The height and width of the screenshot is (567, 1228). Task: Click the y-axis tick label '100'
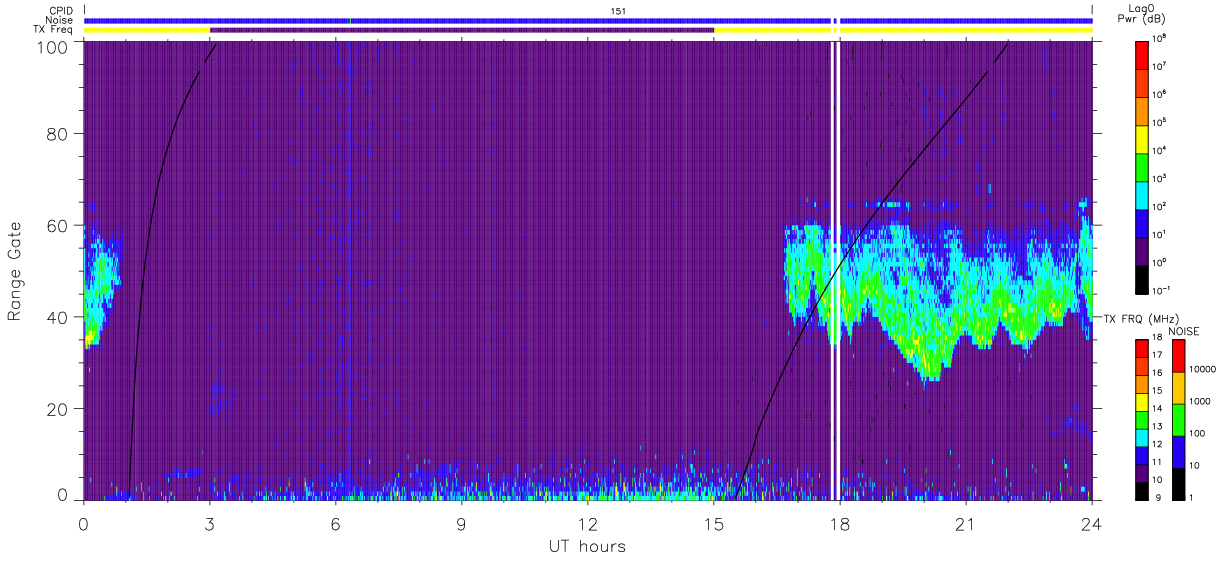[52, 47]
